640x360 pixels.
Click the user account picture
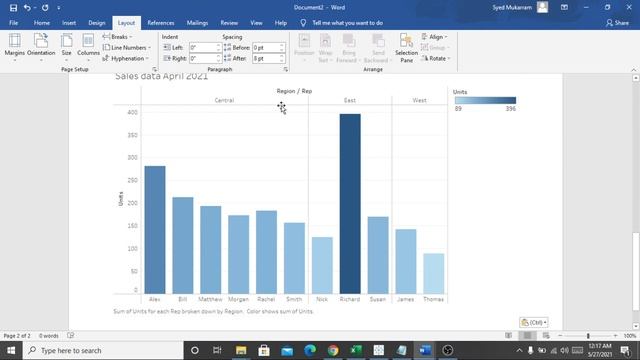coord(542,7)
